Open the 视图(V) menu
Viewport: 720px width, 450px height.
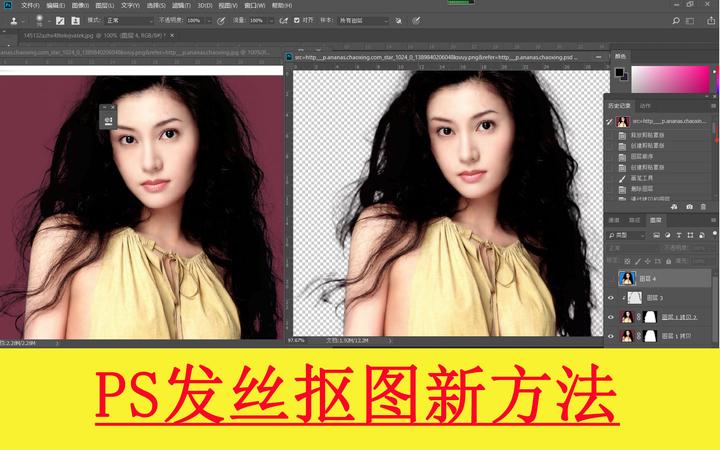pos(228,6)
